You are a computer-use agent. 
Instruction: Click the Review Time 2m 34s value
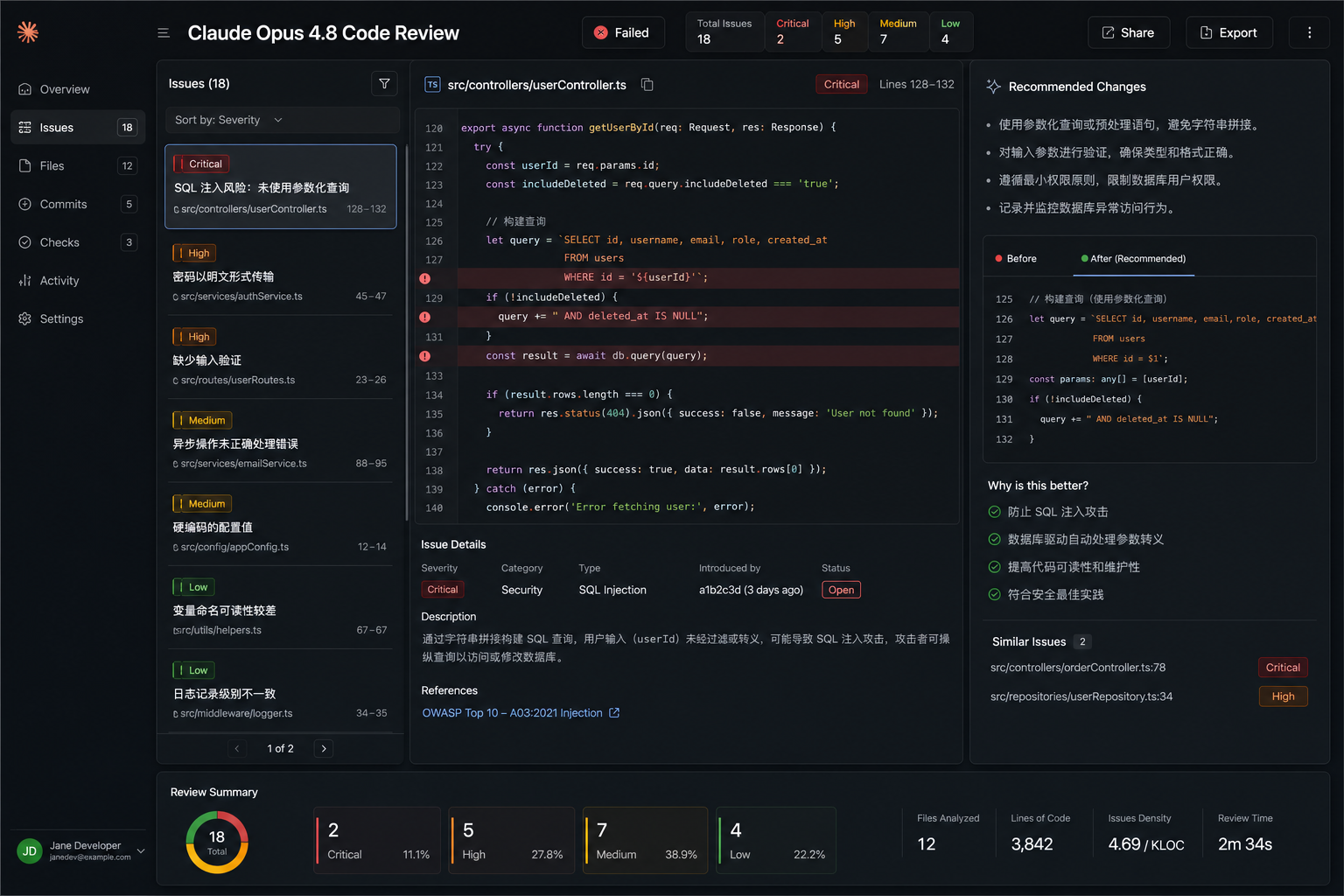[1244, 844]
